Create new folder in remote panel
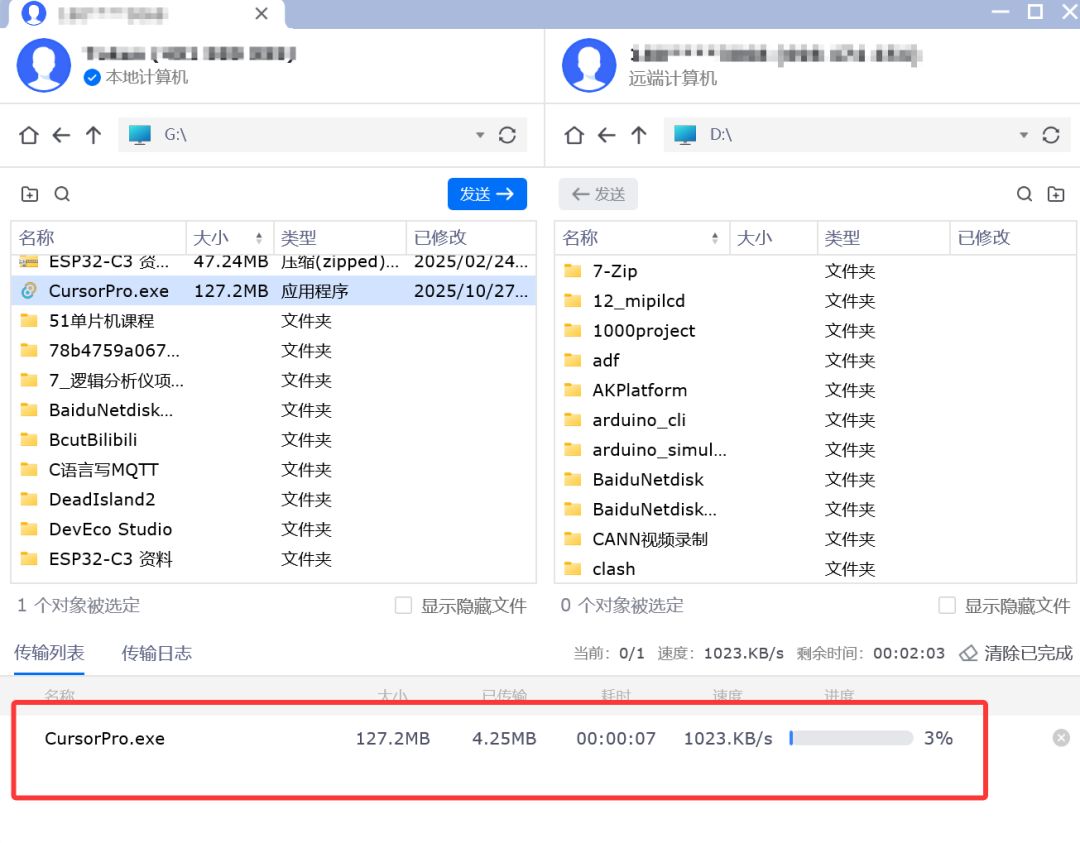1080x843 pixels. pos(1056,194)
